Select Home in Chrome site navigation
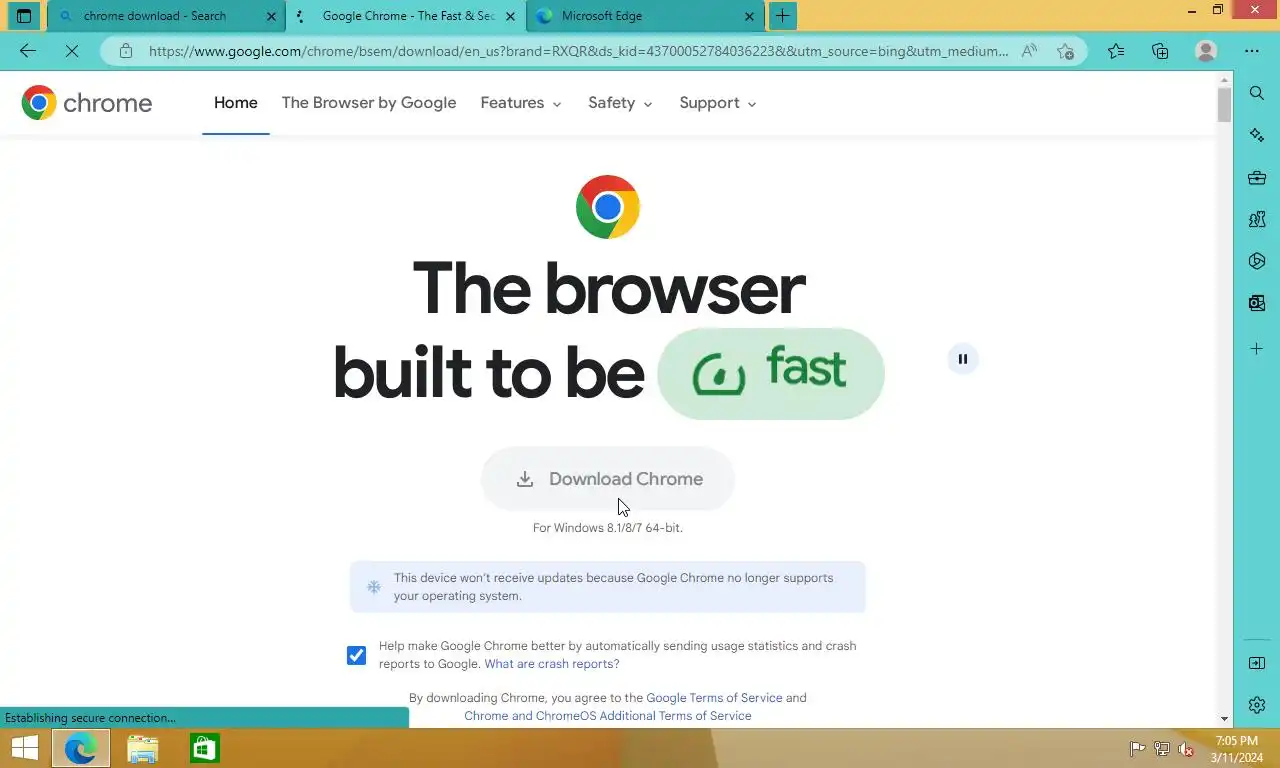This screenshot has height=768, width=1280. [236, 103]
